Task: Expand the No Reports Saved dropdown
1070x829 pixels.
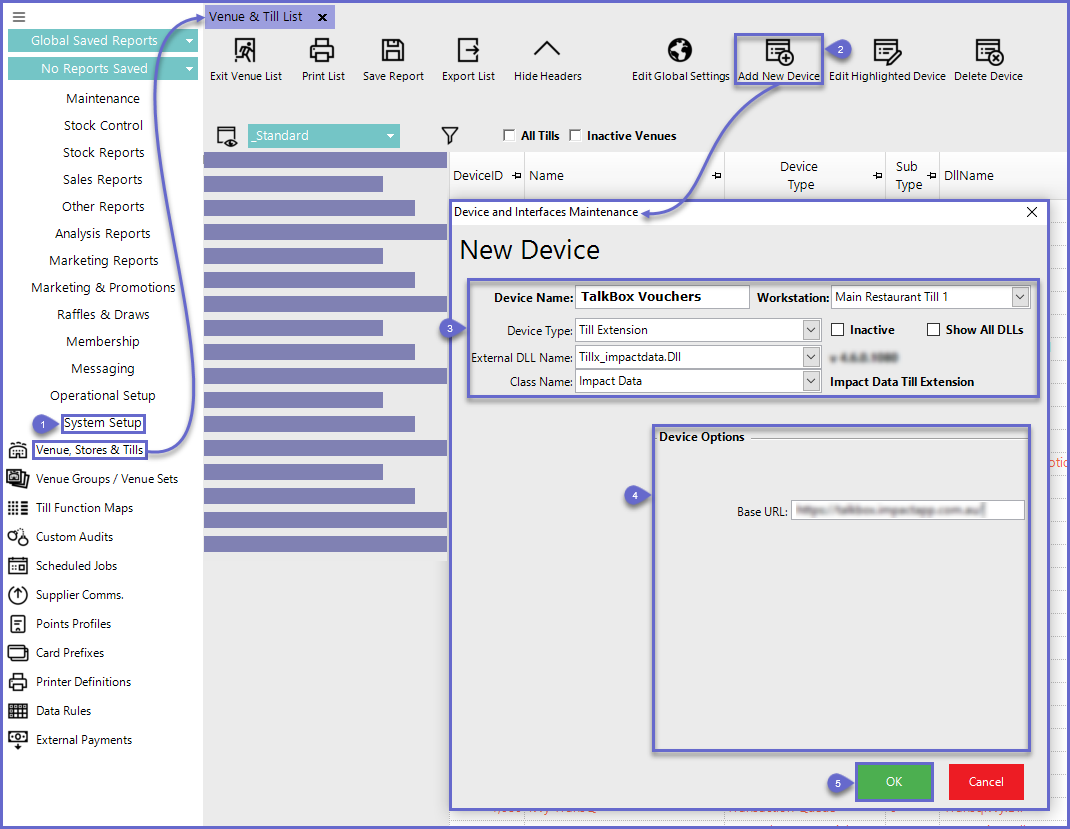Action: [189, 69]
